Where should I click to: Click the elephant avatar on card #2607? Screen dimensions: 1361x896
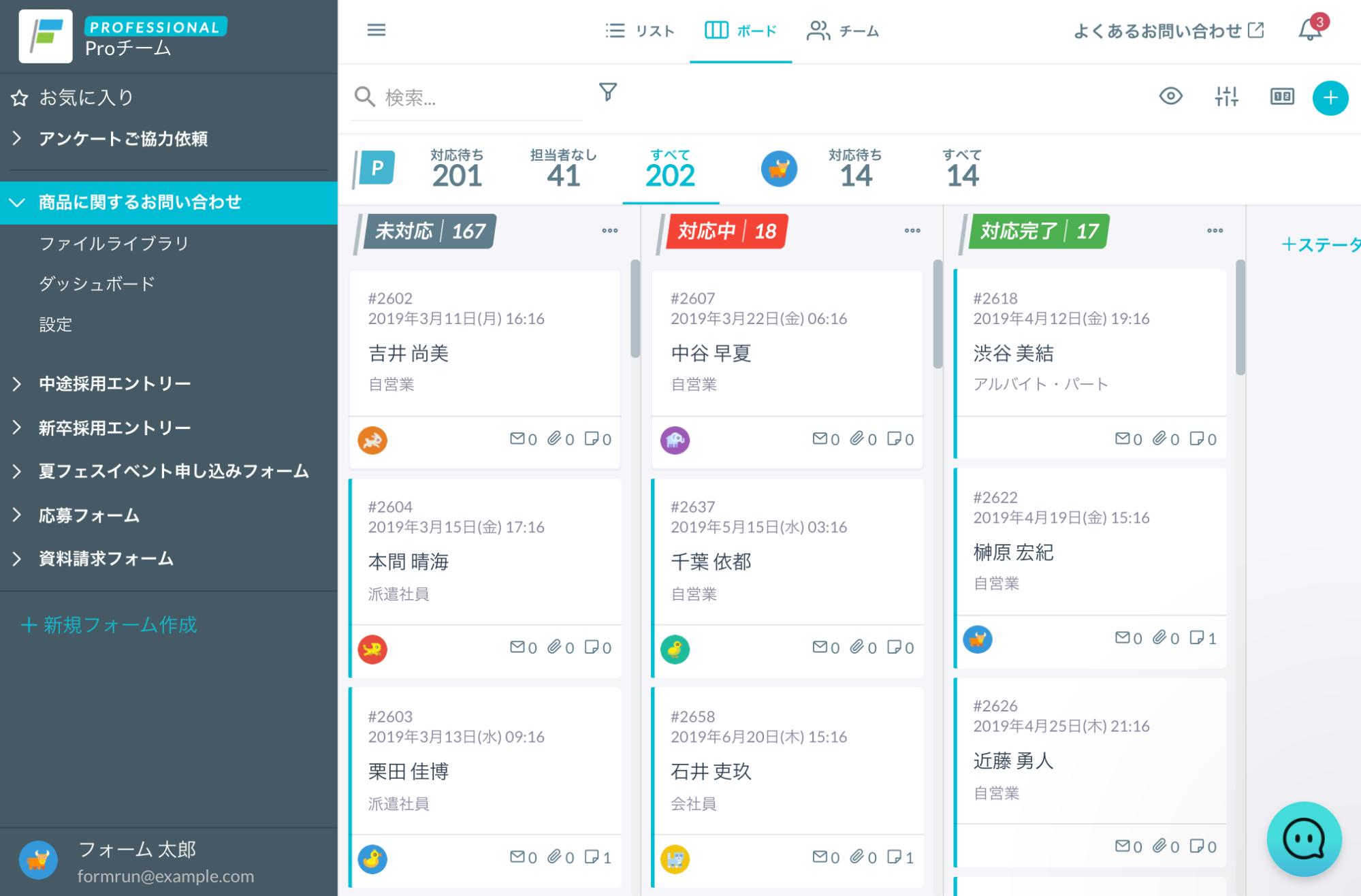(675, 441)
